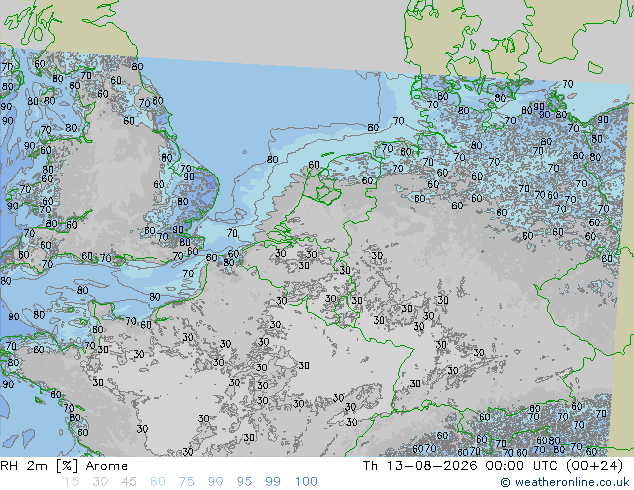Click the date 'Th 13-08-2026'
The height and width of the screenshot is (490, 634).
point(420,466)
